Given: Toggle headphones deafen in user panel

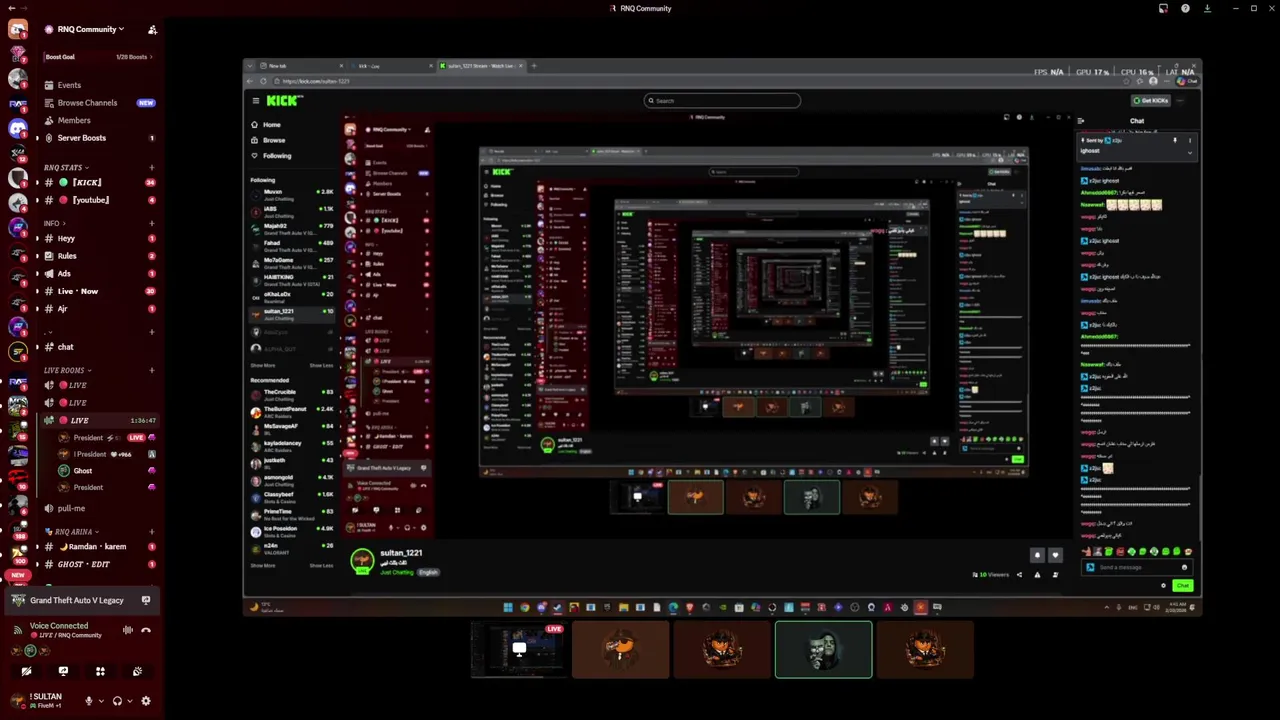Looking at the screenshot, I should click(x=117, y=701).
